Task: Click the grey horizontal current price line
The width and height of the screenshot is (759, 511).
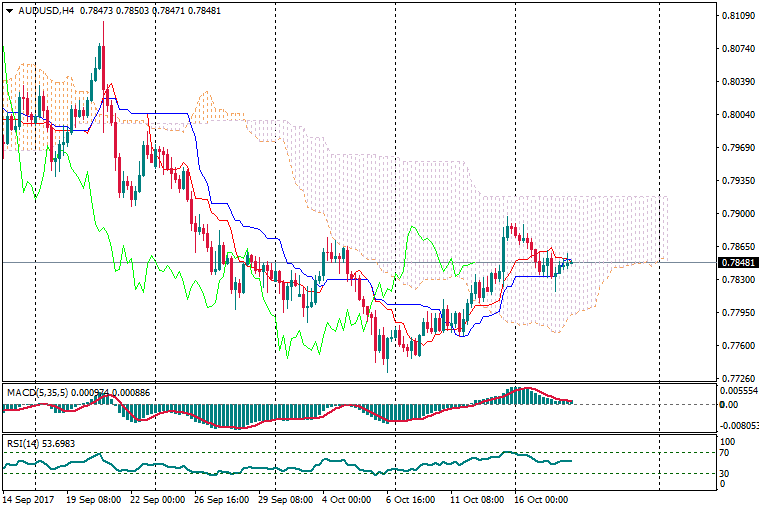Action: (300, 262)
